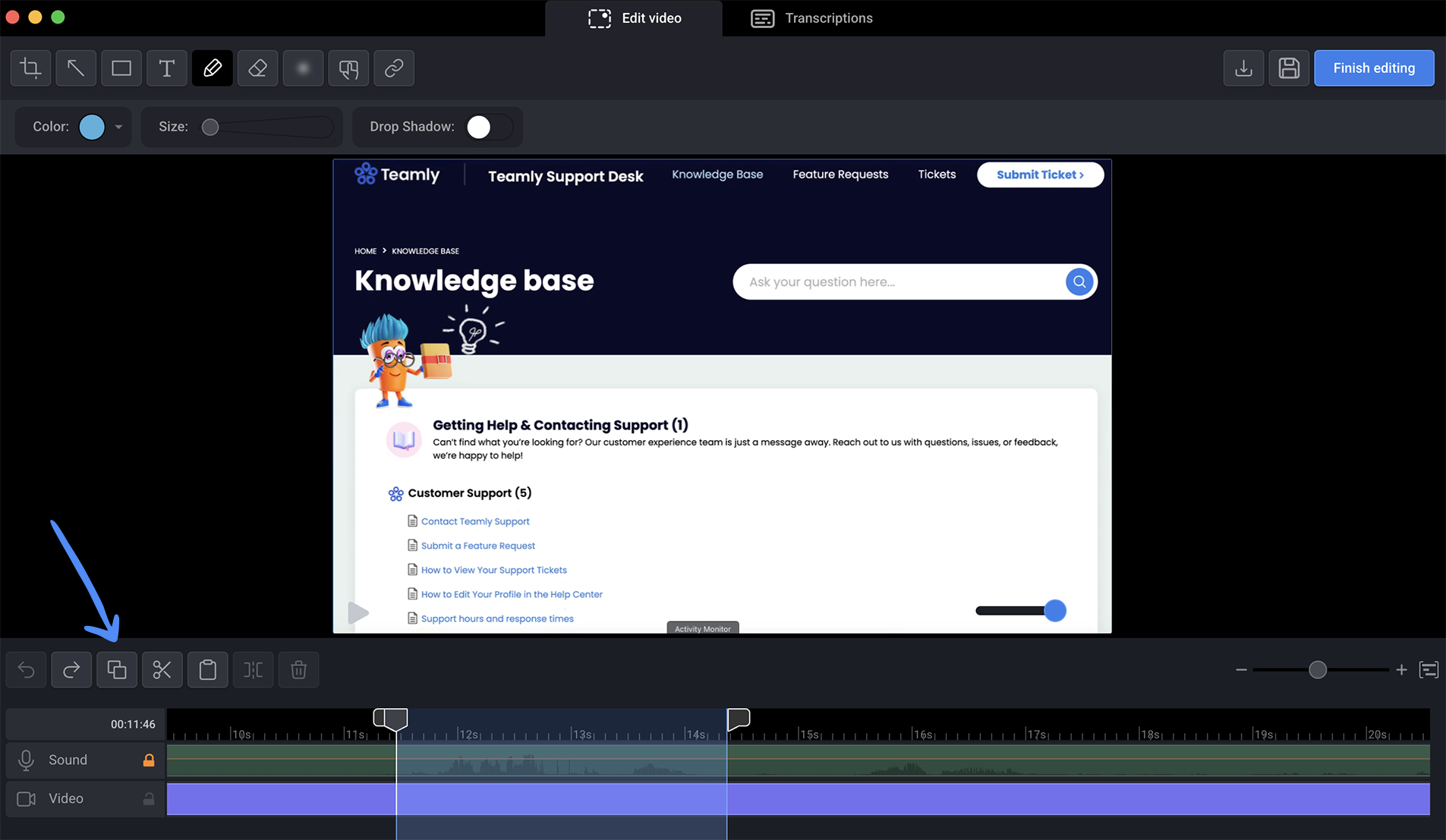The height and width of the screenshot is (840, 1446).
Task: Delete selection with the trash icon
Action: tap(298, 670)
